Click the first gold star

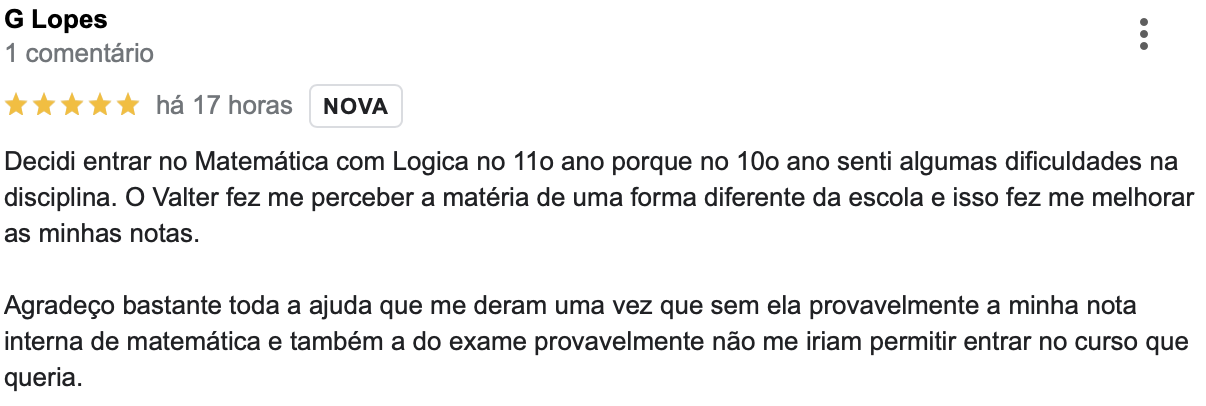click(x=17, y=105)
